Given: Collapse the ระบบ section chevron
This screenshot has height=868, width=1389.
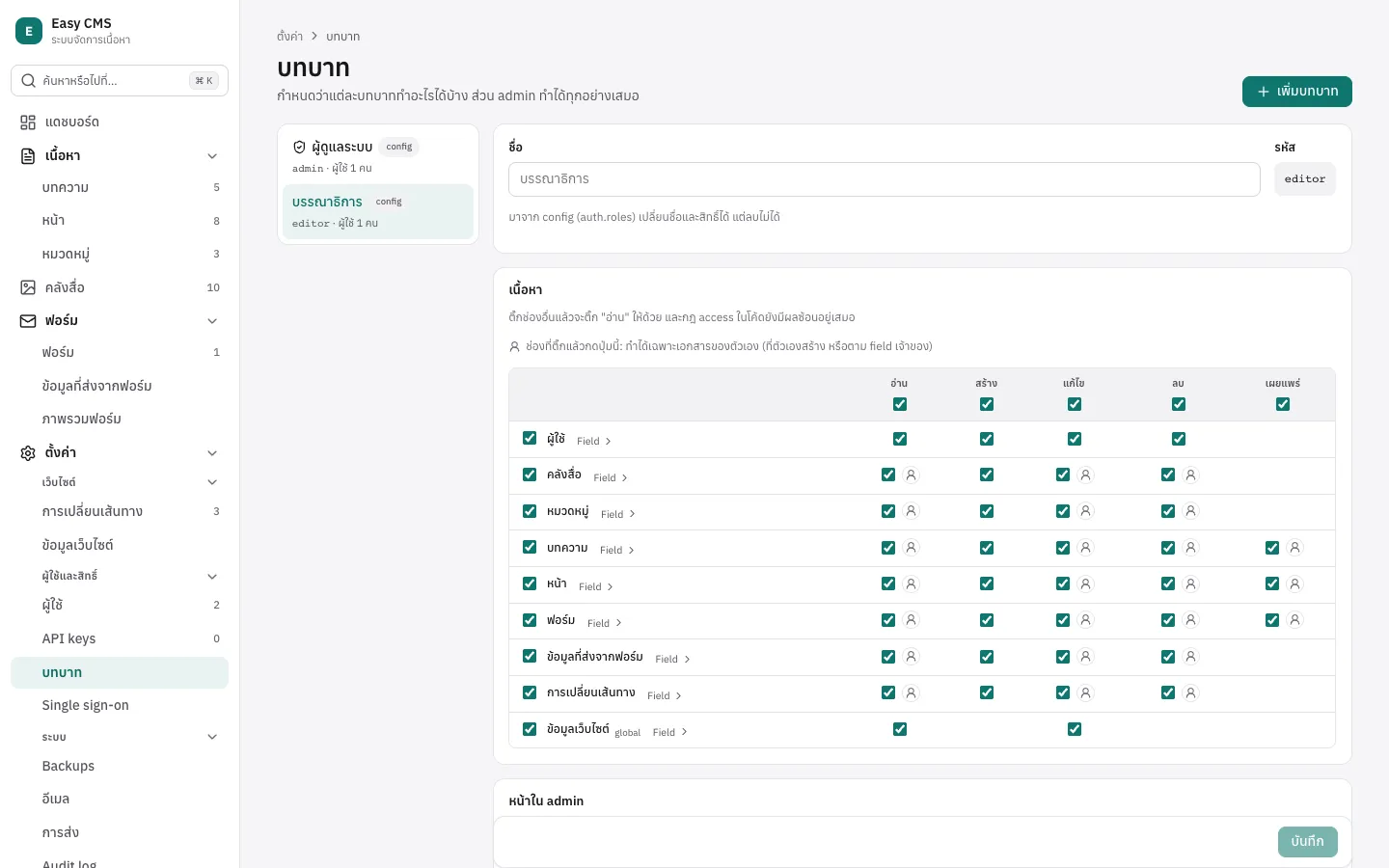Looking at the screenshot, I should (x=212, y=738).
